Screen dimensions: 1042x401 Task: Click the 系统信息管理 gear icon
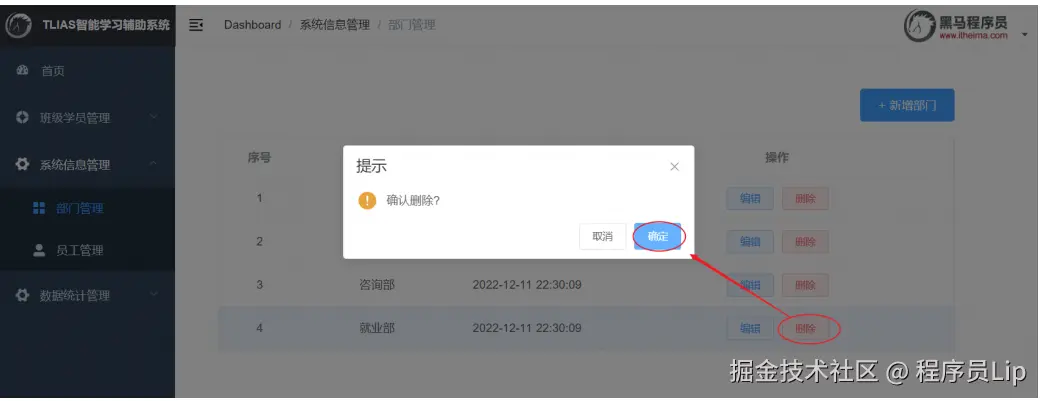22,164
